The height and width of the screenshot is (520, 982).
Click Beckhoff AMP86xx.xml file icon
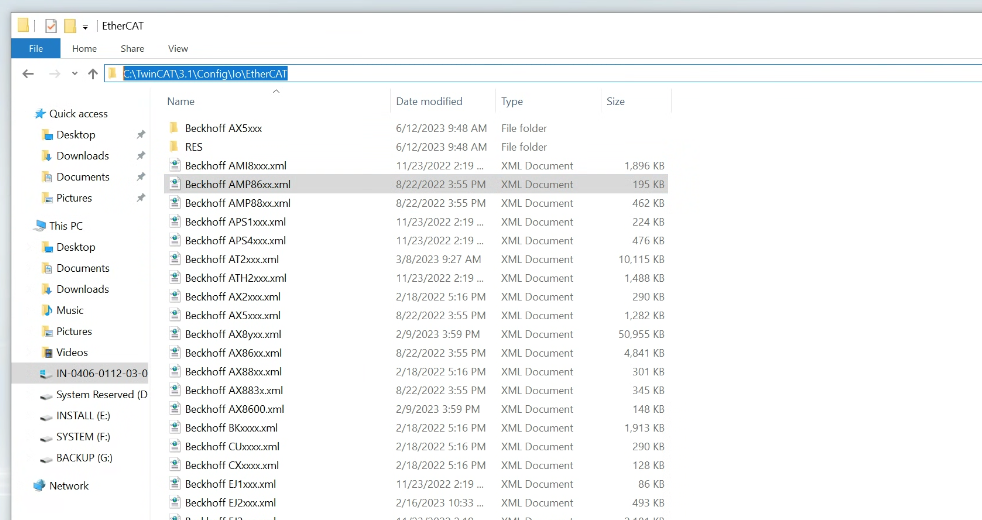[x=175, y=184]
